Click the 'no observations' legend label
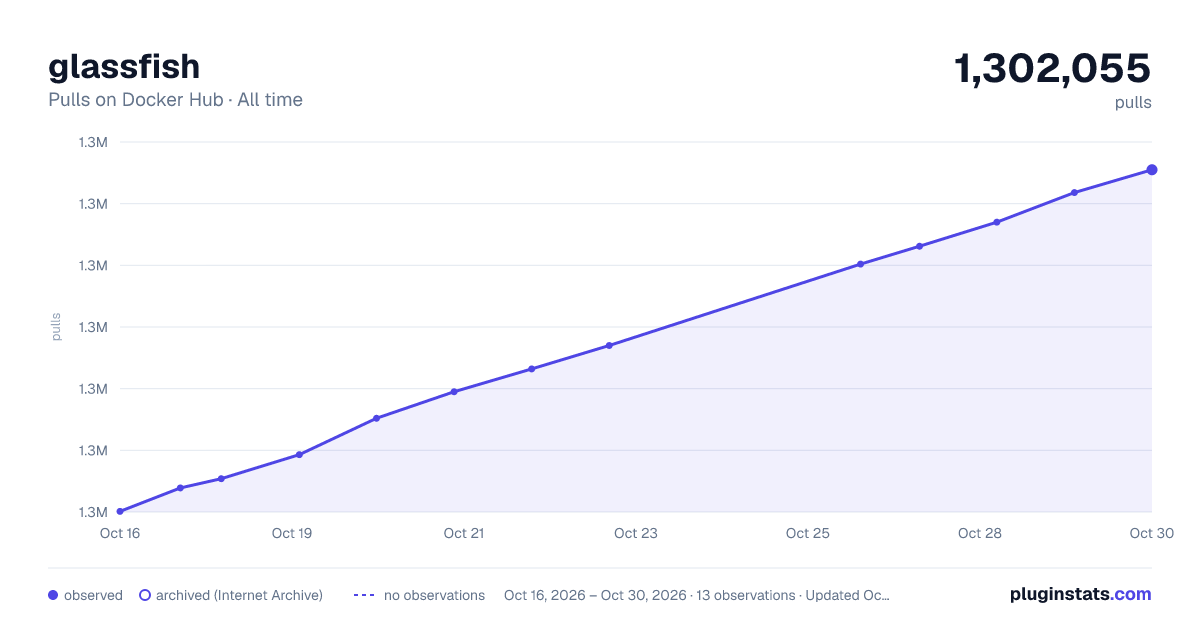This screenshot has height=630, width=1200. (434, 595)
